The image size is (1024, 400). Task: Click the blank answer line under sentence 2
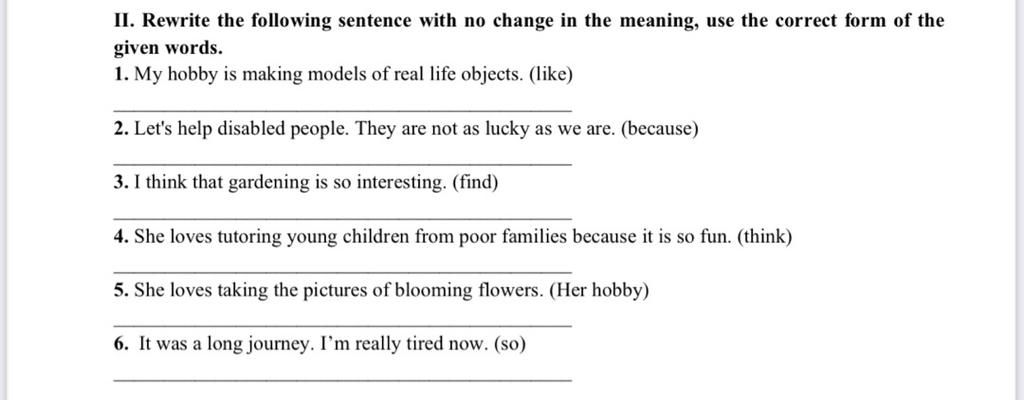coord(342,164)
